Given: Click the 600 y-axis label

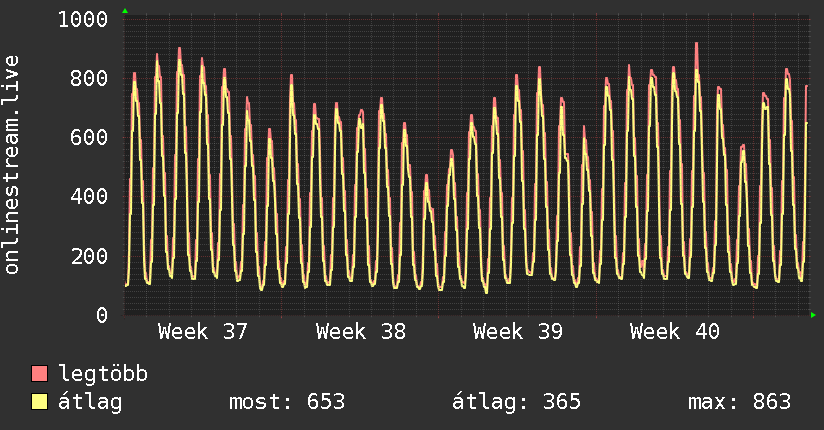Looking at the screenshot, I should pos(89,137).
